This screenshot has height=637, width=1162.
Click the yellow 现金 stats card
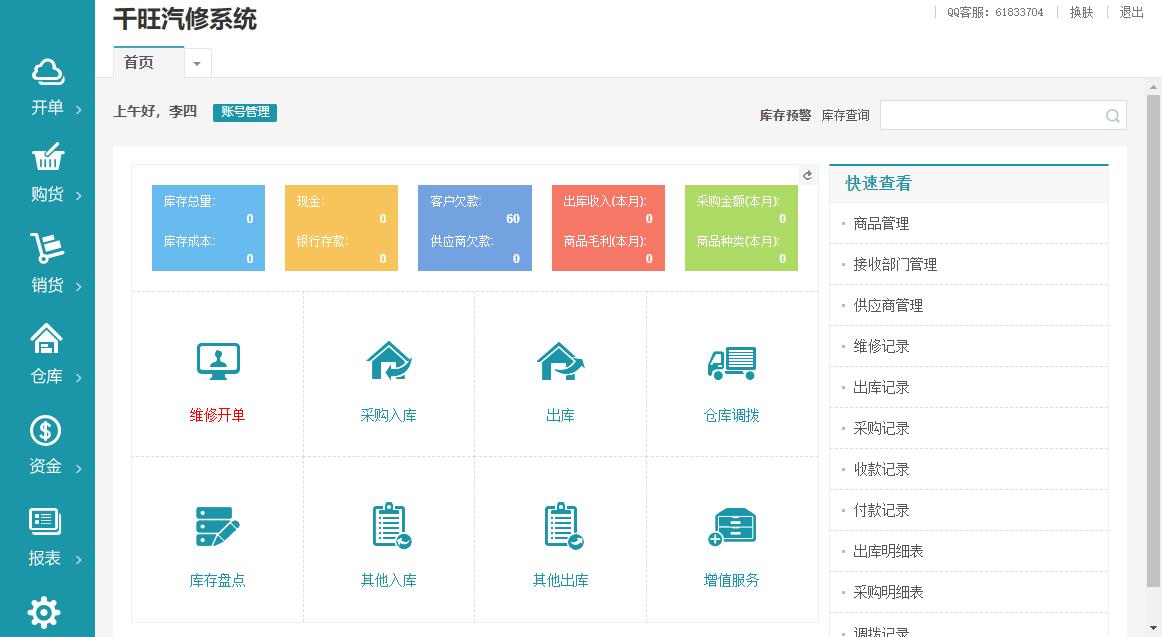tap(342, 228)
